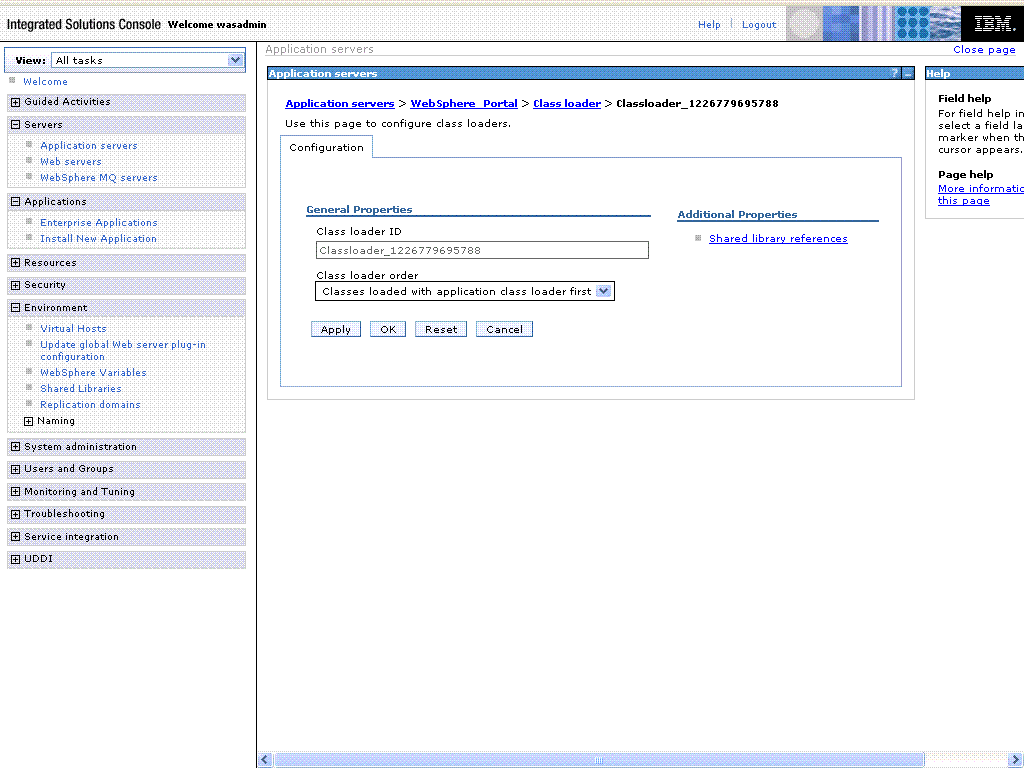Click the horizontal scrollbar thumb
The height and width of the screenshot is (768, 1024).
point(599,759)
